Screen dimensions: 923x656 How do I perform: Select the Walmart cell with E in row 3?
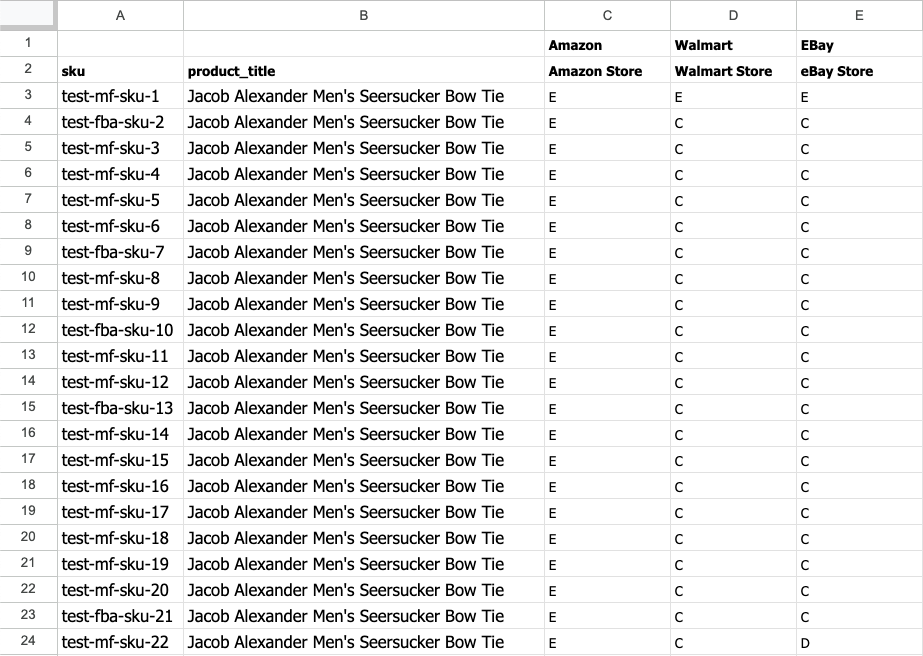click(733, 96)
